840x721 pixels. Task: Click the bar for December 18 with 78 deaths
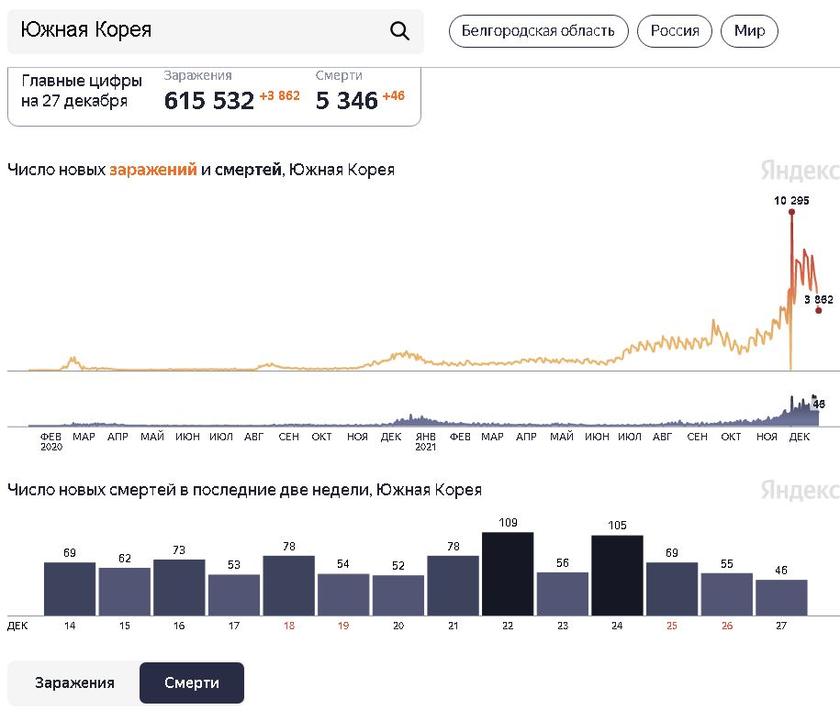[x=288, y=586]
